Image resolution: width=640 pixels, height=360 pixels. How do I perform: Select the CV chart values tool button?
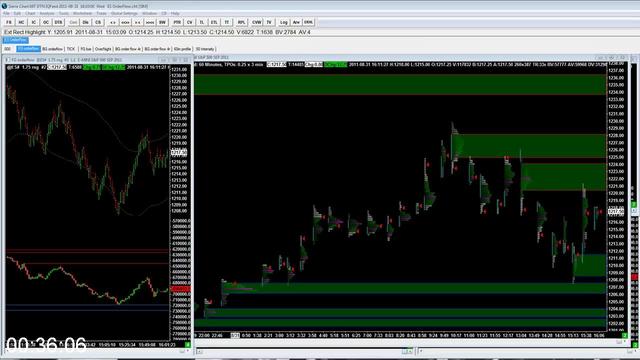189,22
